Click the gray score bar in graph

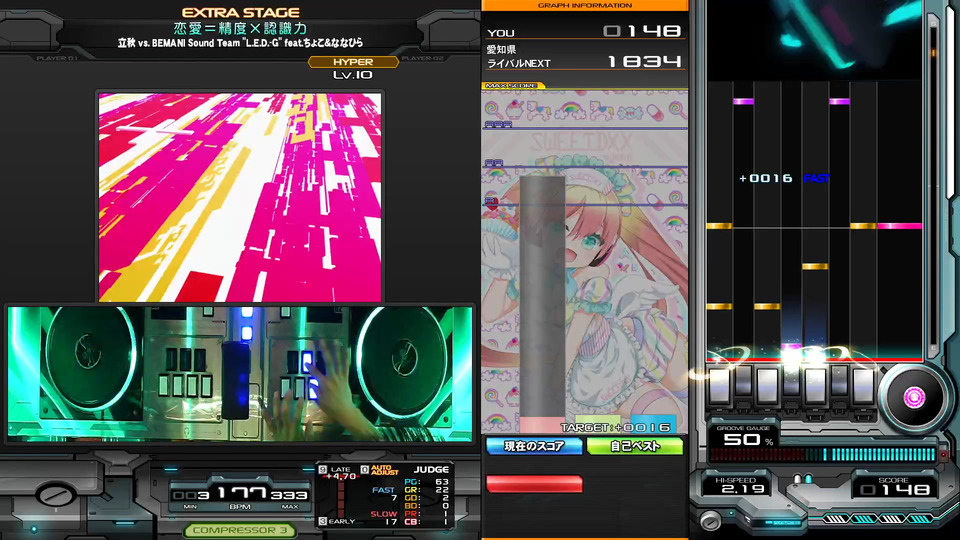(x=542, y=296)
